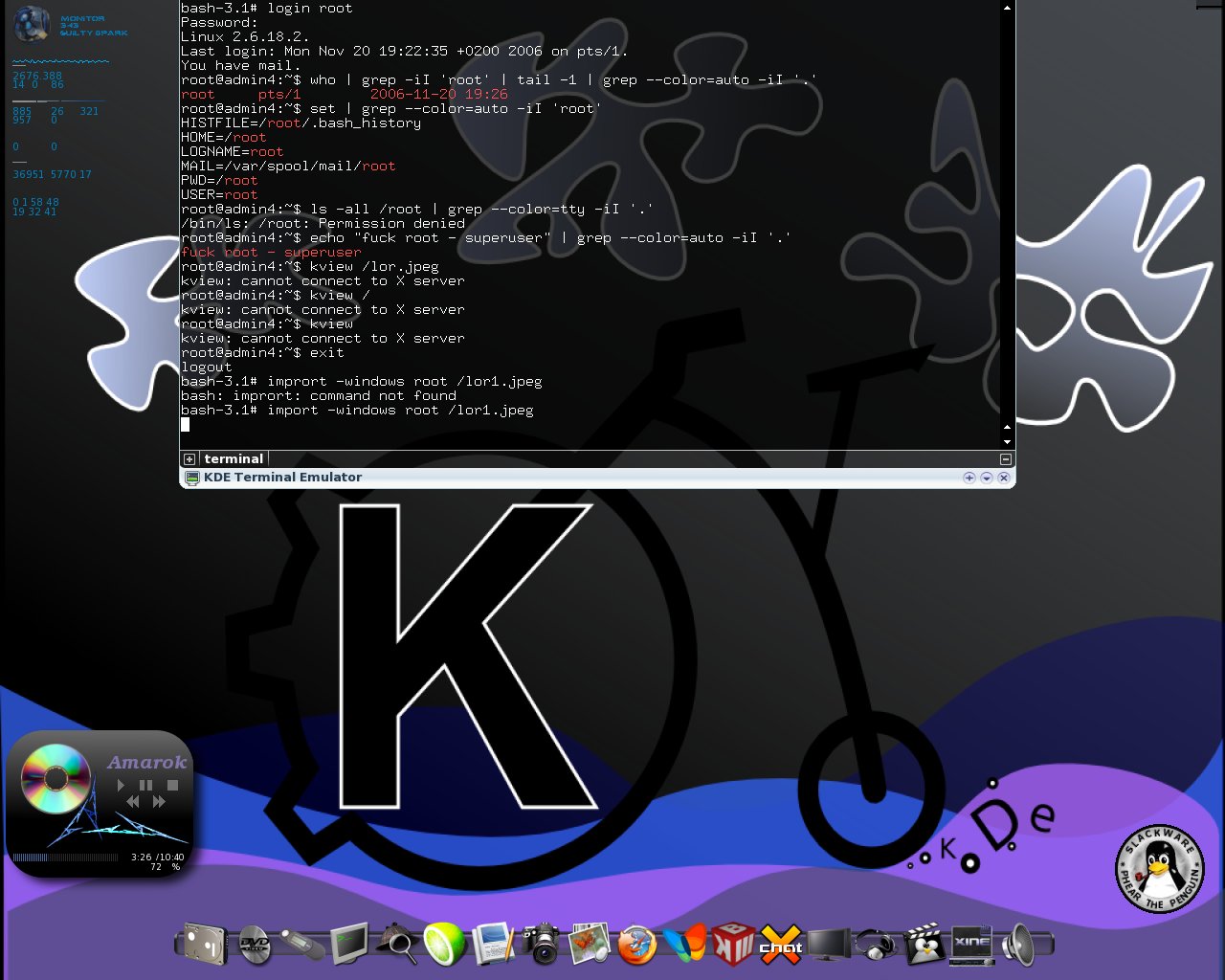Click 'bash: imprort: command not found' line
This screenshot has width=1225, height=980.
point(319,395)
